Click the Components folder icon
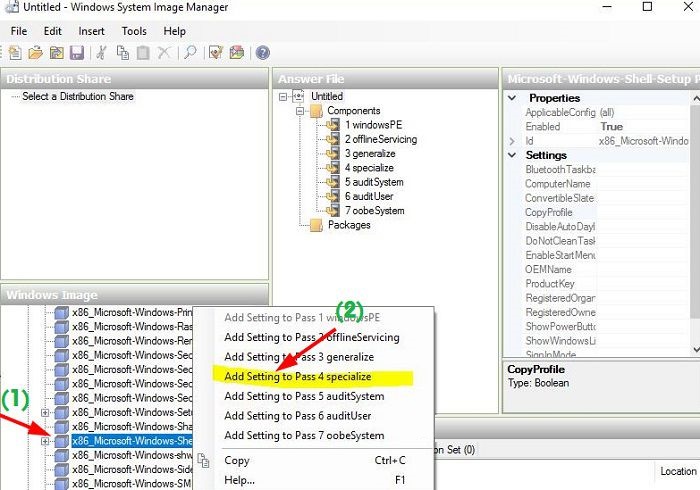The height and width of the screenshot is (490, 700). coord(316,111)
